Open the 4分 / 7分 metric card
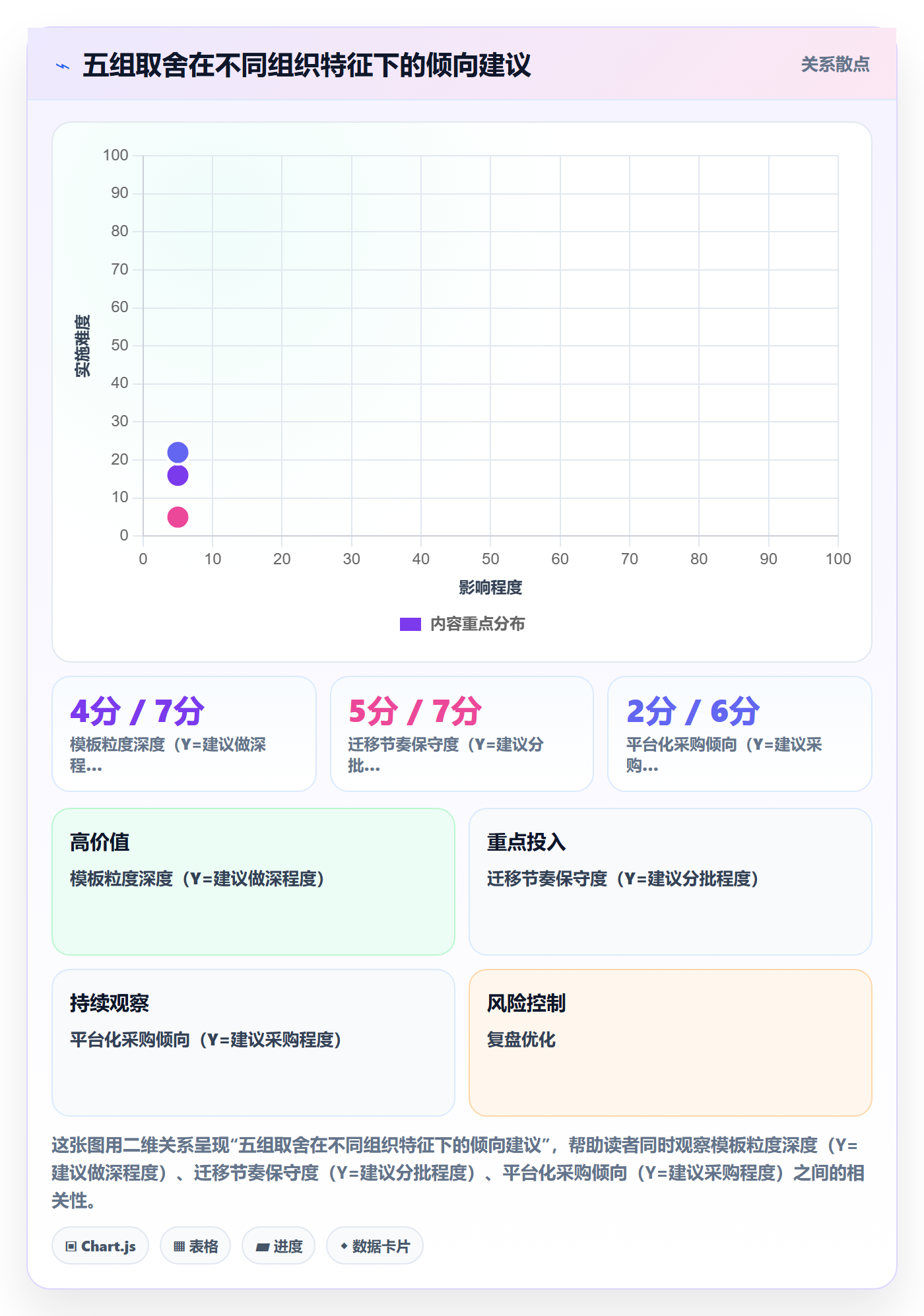Image resolution: width=924 pixels, height=1316 pixels. point(184,733)
